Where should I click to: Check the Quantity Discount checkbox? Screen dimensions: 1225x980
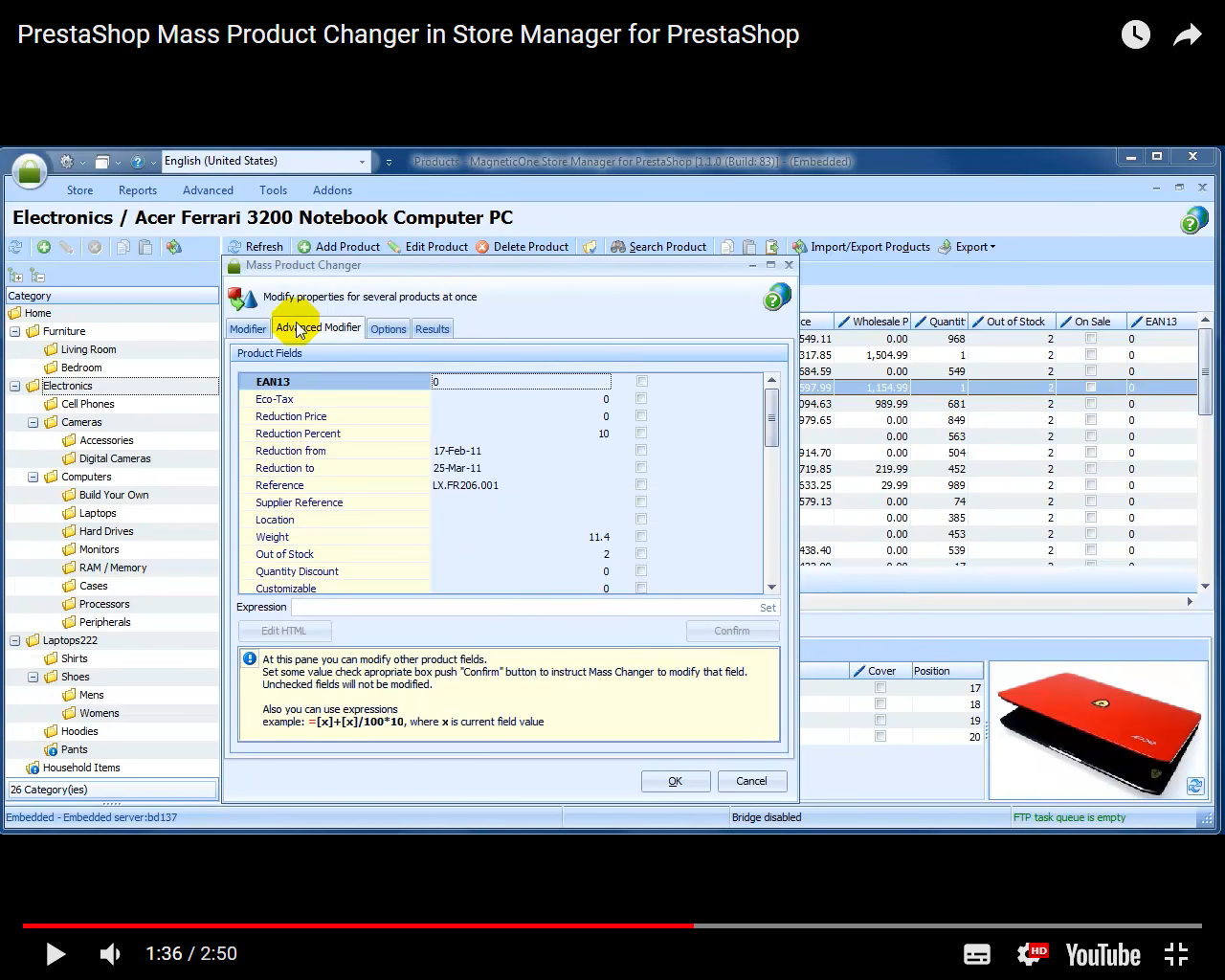[641, 571]
